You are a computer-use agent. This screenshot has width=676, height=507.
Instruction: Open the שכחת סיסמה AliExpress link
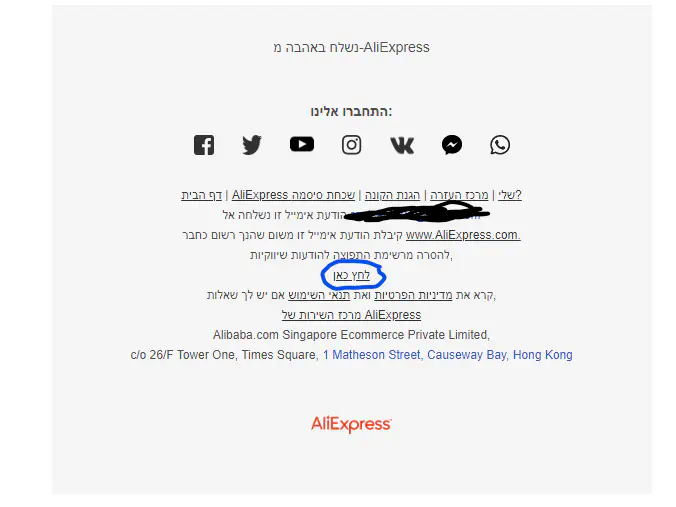tap(293, 195)
